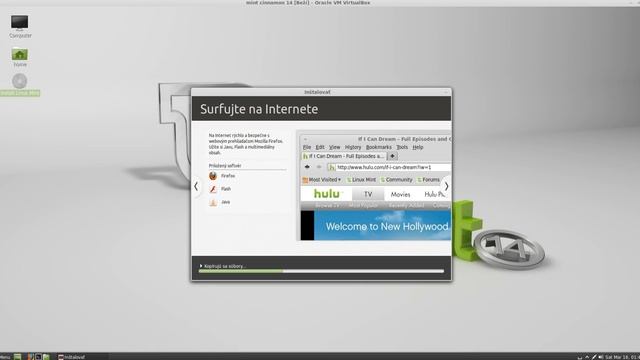Click the Firefox slideshow screenshot image
The image size is (640, 360).
[374, 186]
